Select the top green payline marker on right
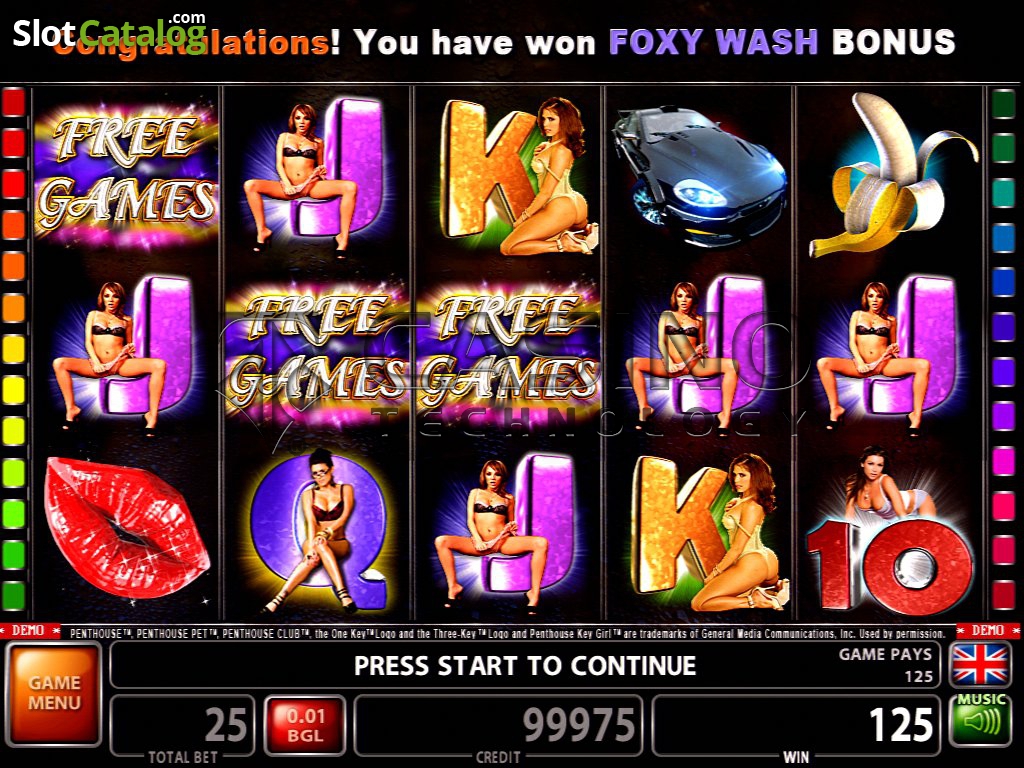Image resolution: width=1024 pixels, height=768 pixels. coord(1004,104)
